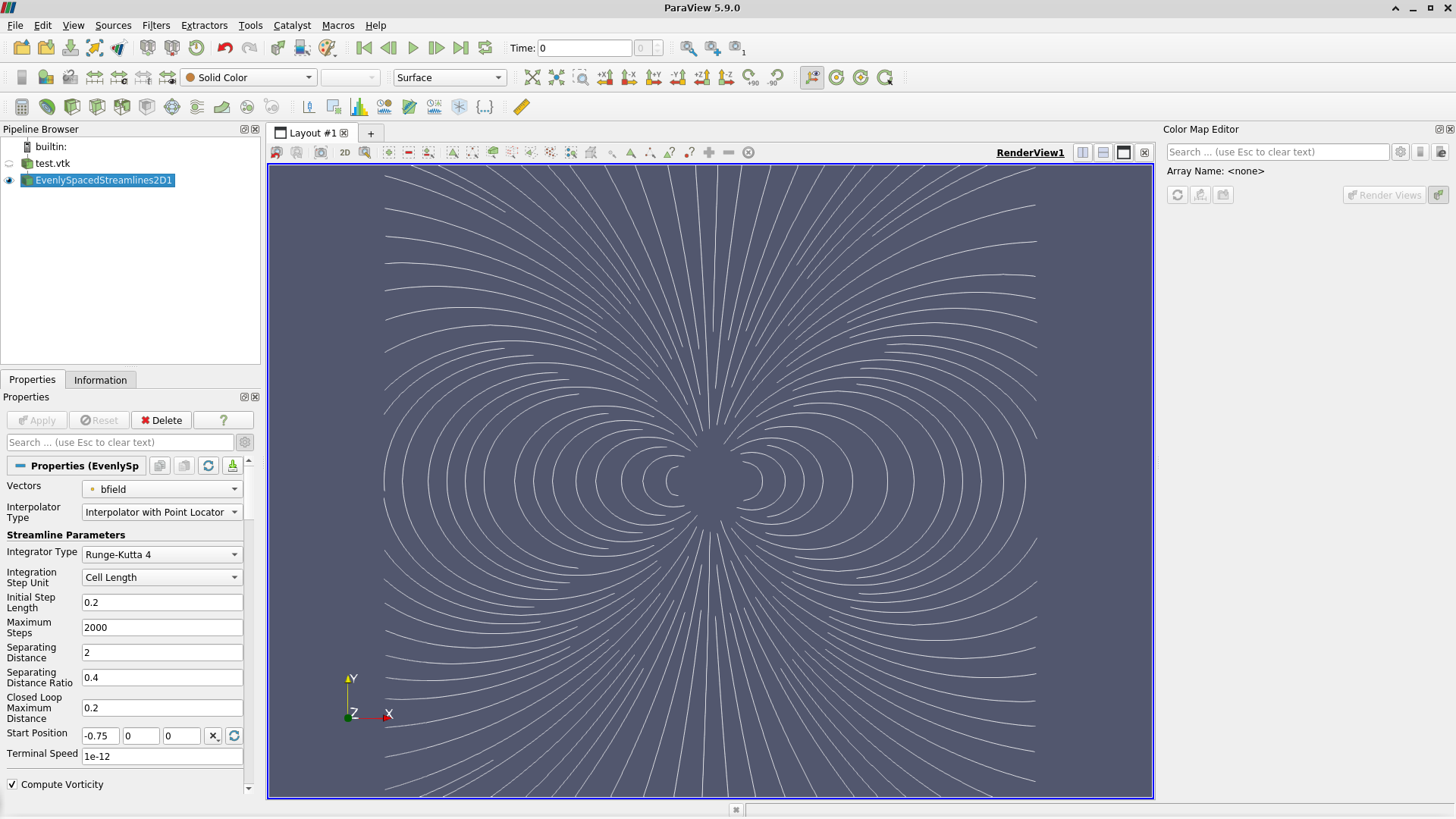Click the Undo arrow icon

225,48
